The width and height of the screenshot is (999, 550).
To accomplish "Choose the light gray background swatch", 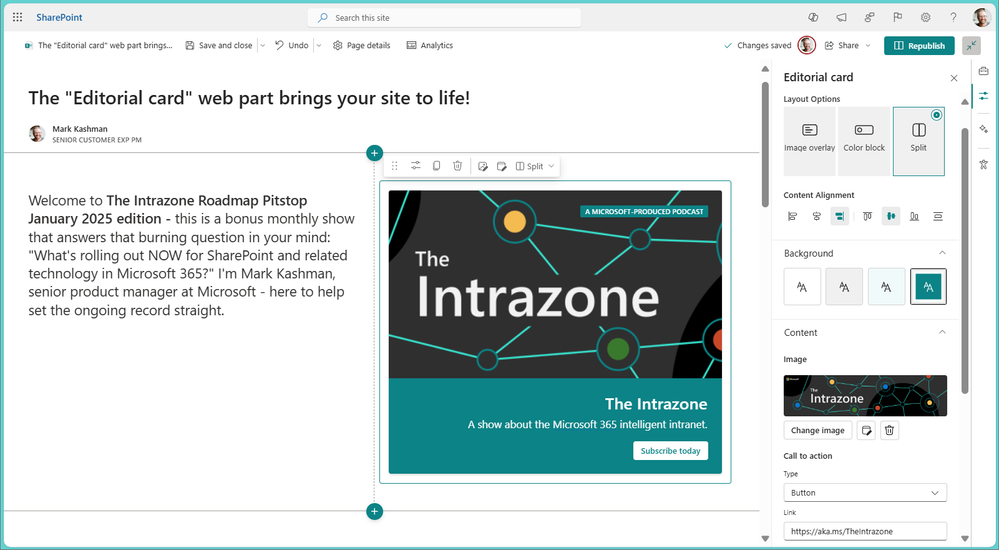I will (844, 287).
